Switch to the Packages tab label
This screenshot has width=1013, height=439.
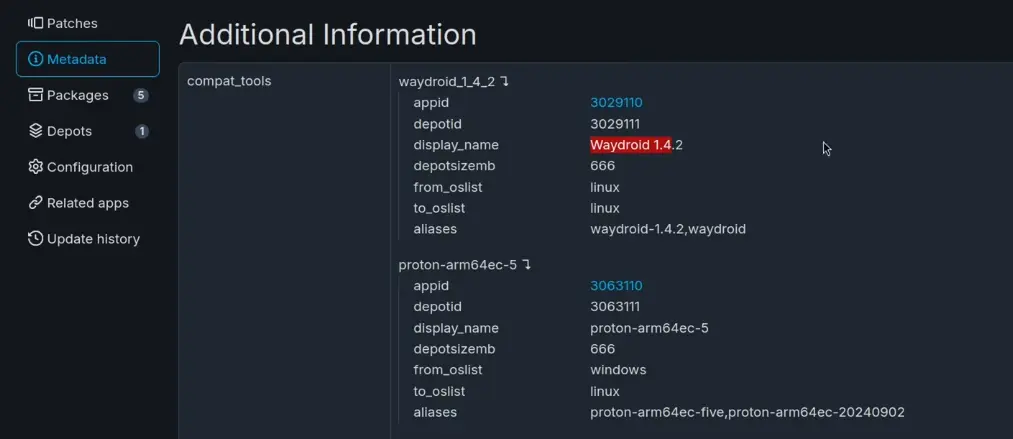click(78, 95)
